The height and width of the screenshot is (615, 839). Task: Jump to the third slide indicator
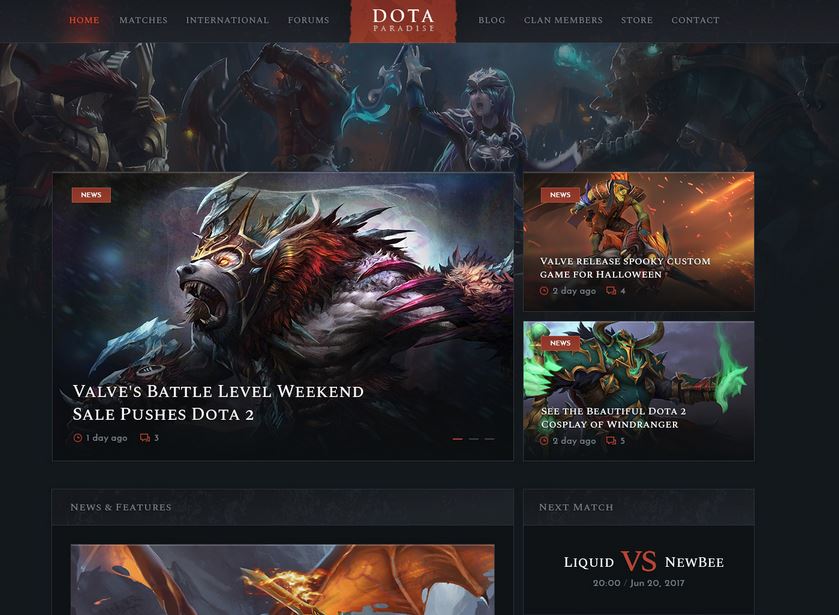pos(490,439)
